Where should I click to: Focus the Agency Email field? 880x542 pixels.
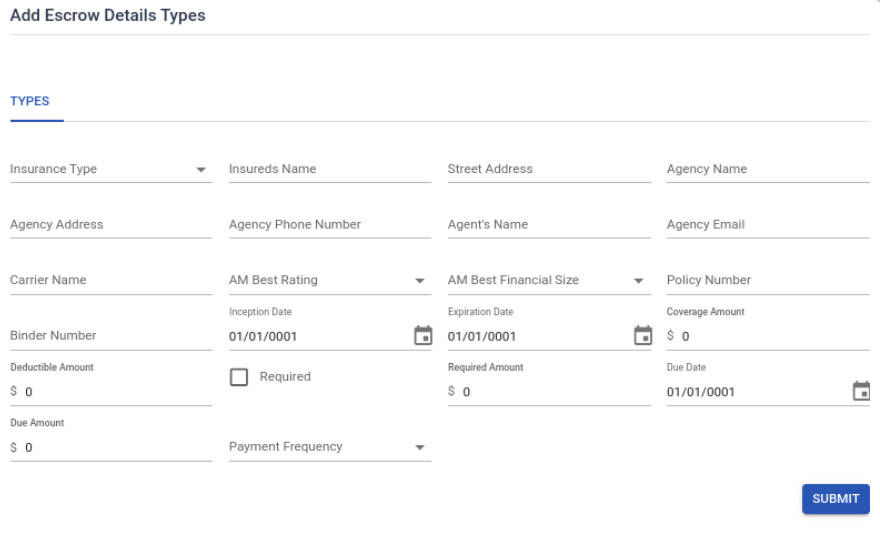click(x=768, y=224)
